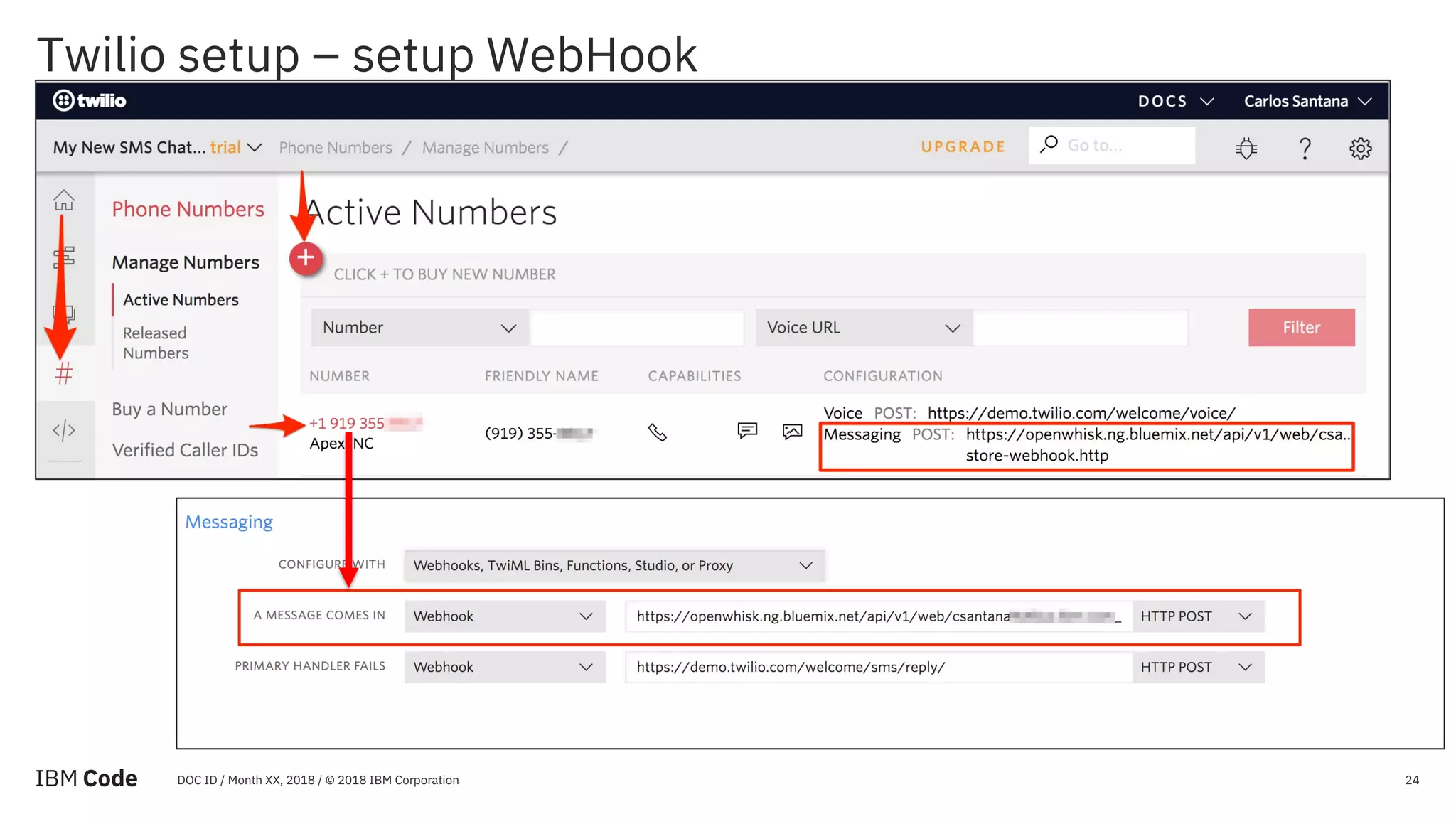Open the home icon in sidebar
Screen dimensions: 1456x819
pos(64,200)
